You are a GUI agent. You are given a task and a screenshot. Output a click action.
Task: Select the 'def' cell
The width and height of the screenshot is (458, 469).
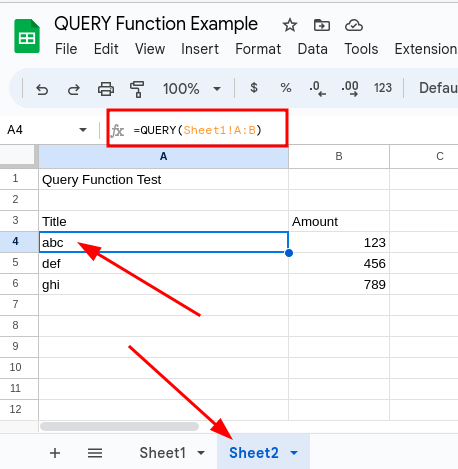(163, 263)
